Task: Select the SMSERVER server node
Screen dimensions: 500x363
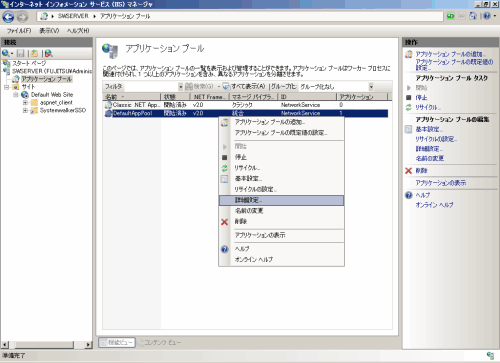Action: [52, 71]
